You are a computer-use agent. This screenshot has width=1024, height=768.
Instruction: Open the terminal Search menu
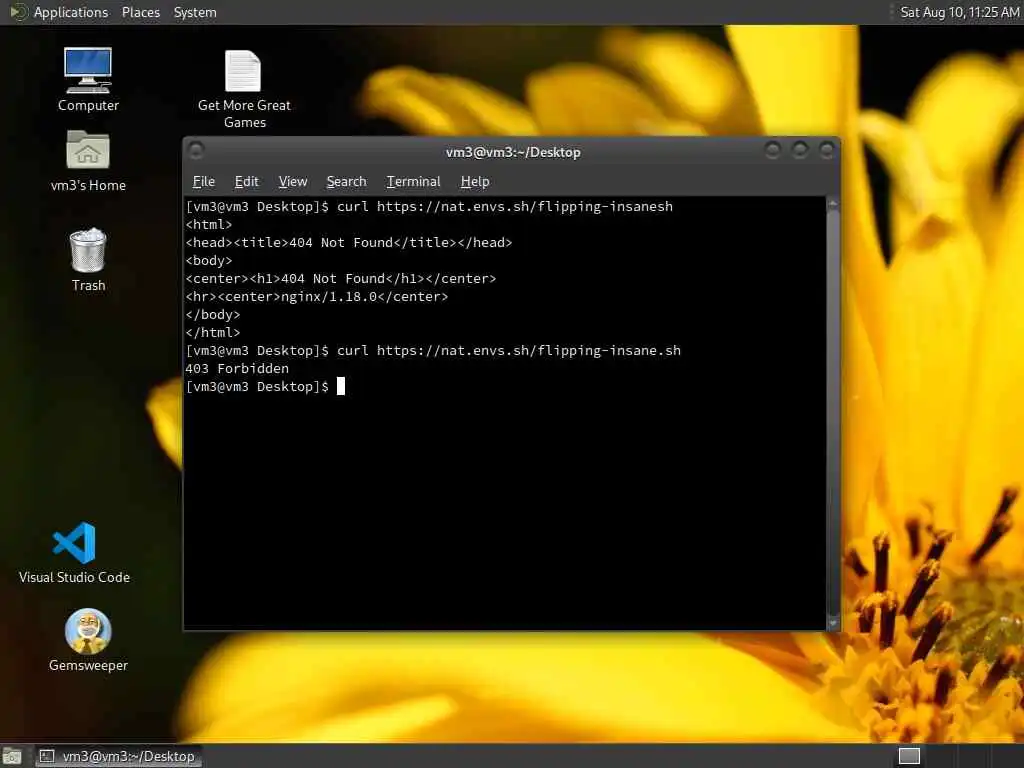coord(346,182)
